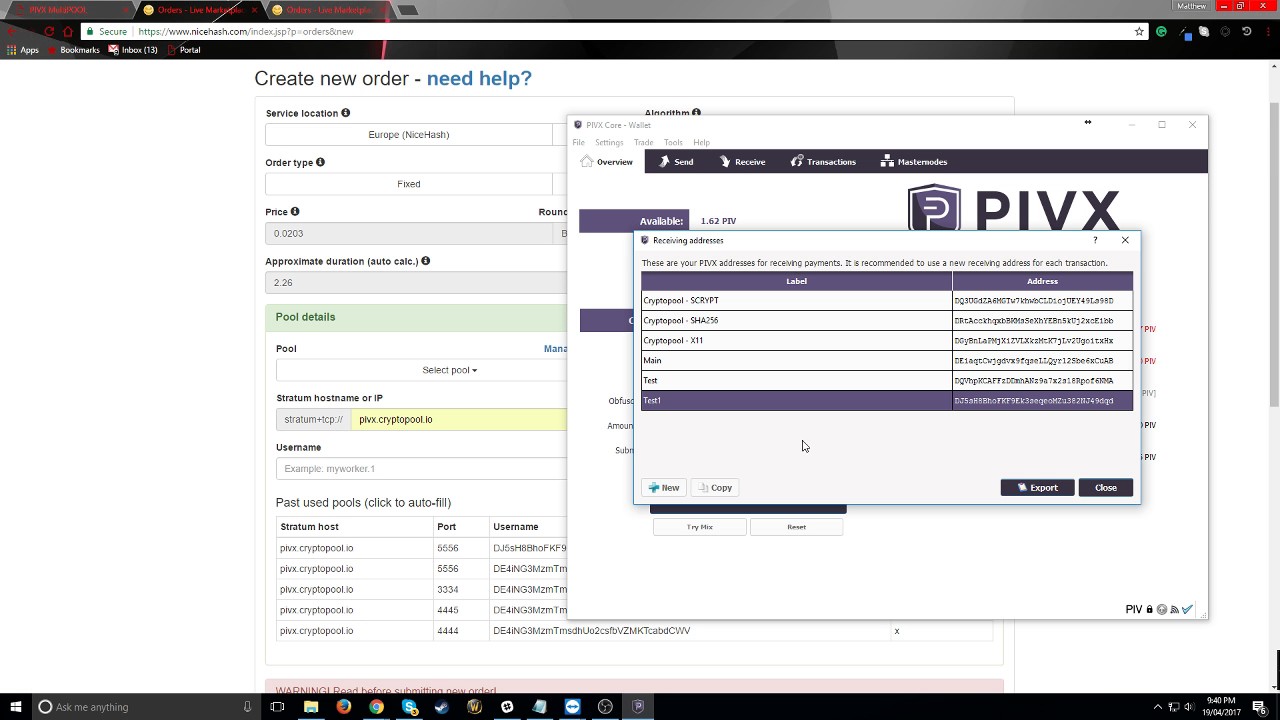Sort addresses by the Label column header
The height and width of the screenshot is (720, 1280).
pos(796,281)
